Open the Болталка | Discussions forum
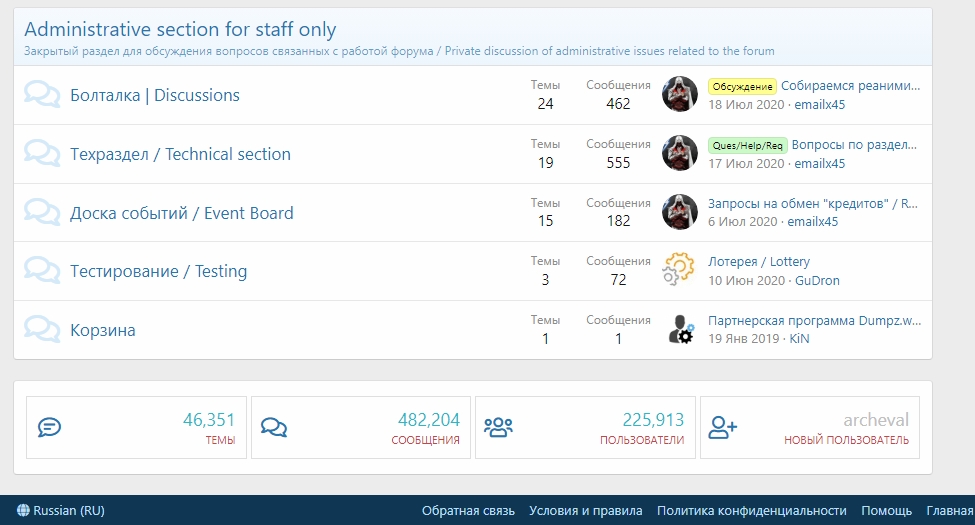Image resolution: width=975 pixels, height=525 pixels. pos(155,95)
